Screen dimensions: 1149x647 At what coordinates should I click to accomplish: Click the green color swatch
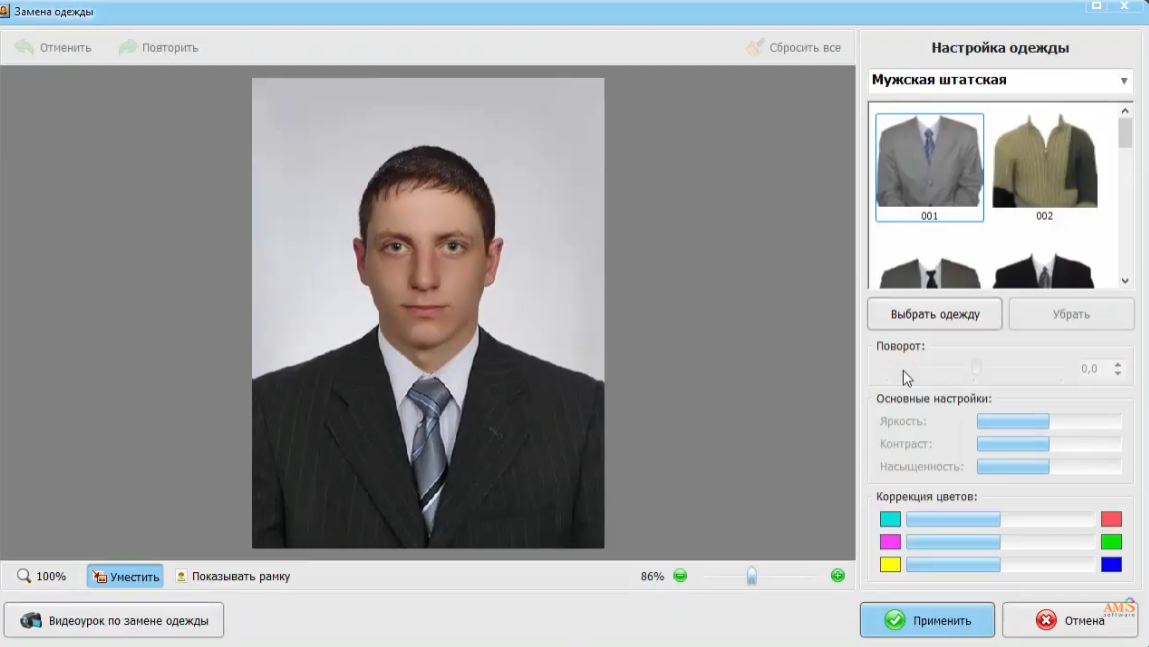(1111, 542)
